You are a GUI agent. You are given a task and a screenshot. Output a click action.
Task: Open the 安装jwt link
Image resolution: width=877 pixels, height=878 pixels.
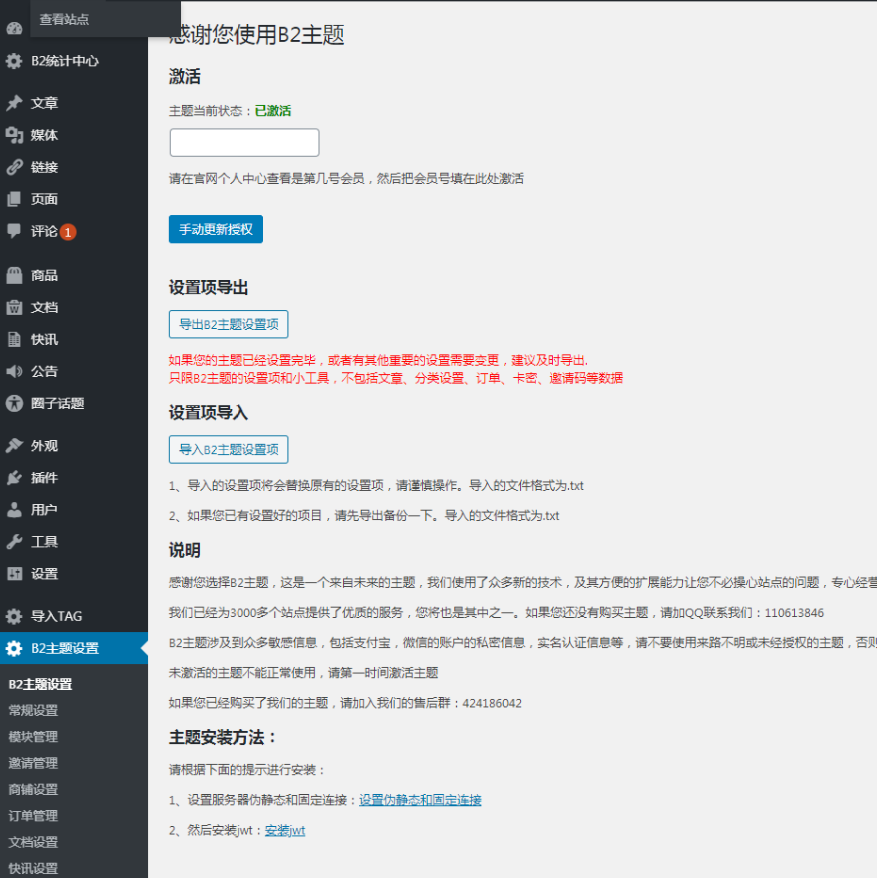tap(284, 830)
